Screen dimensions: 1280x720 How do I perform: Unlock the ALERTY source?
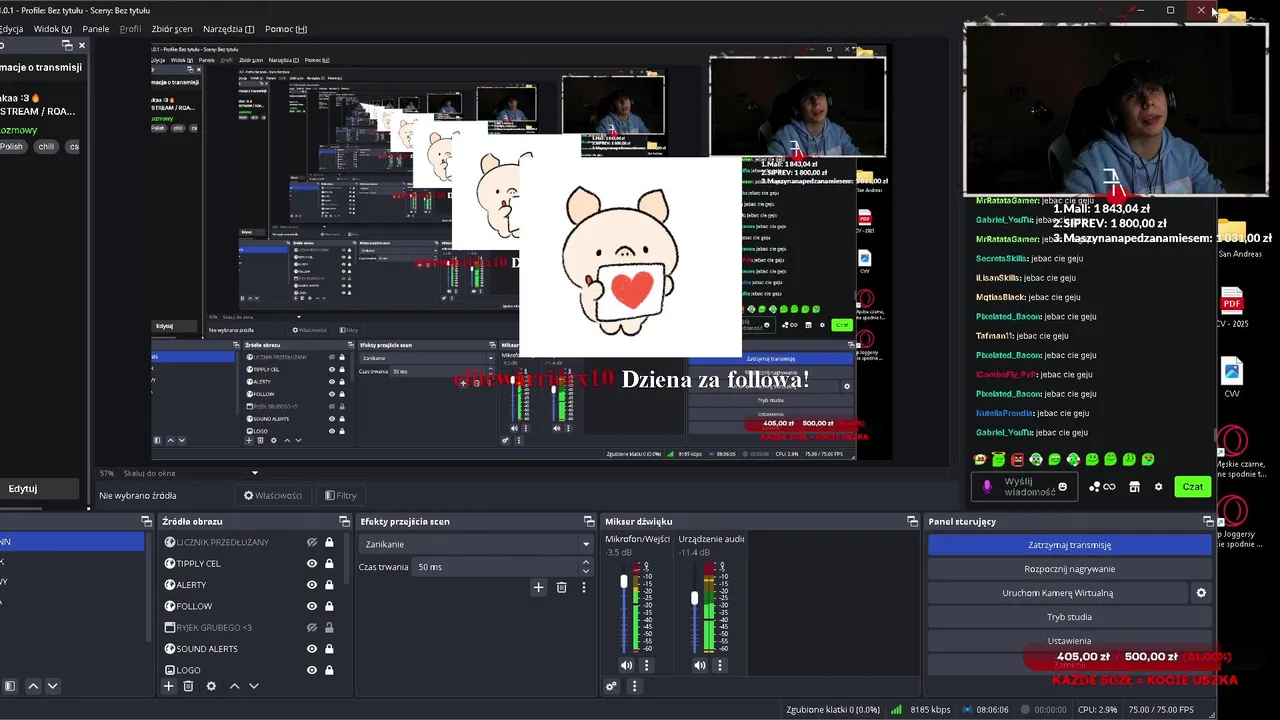[x=329, y=585]
